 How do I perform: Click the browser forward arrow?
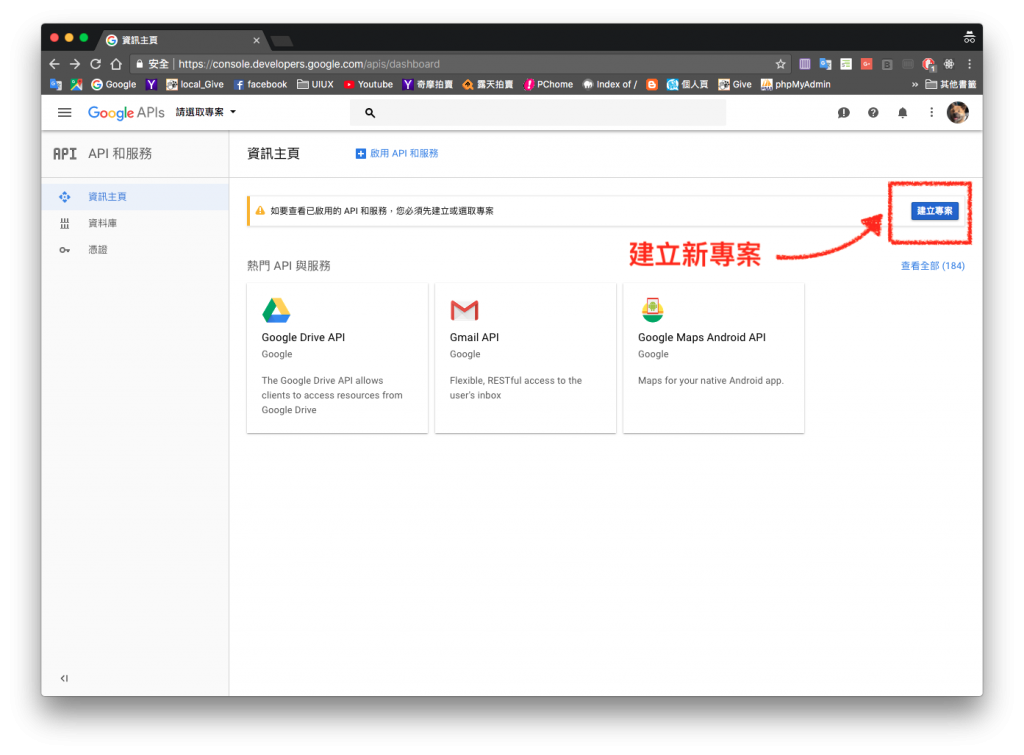point(75,64)
